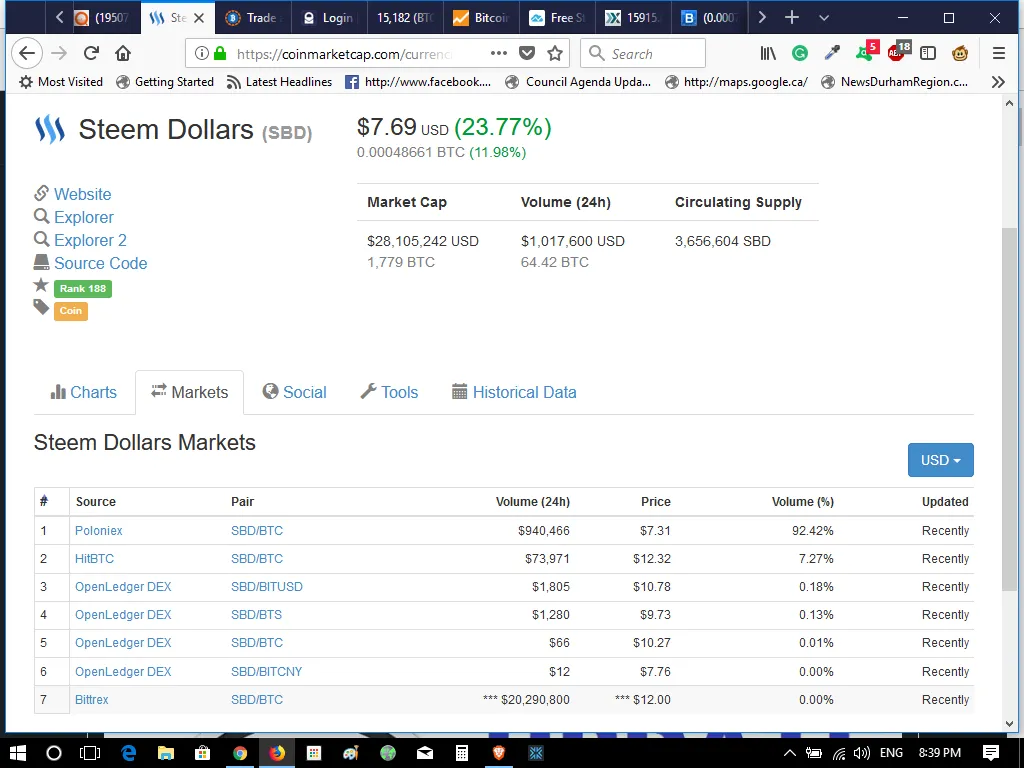The height and width of the screenshot is (768, 1024).
Task: Switch input language with ENG indicator
Action: 891,753
